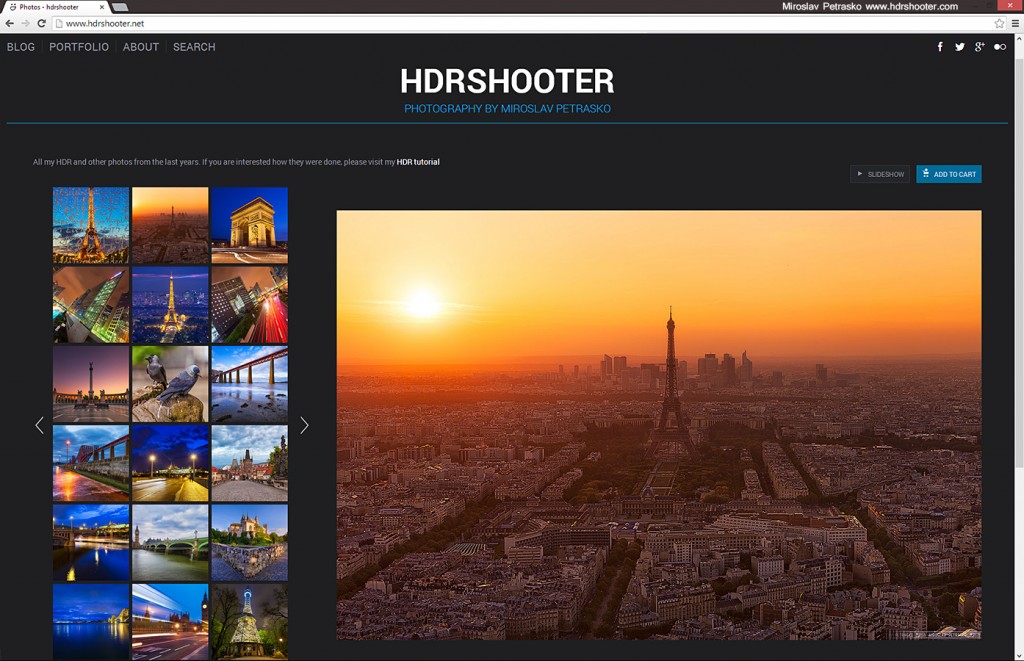
Task: Close the Photos - hdrshooter browser tab
Action: (102, 7)
